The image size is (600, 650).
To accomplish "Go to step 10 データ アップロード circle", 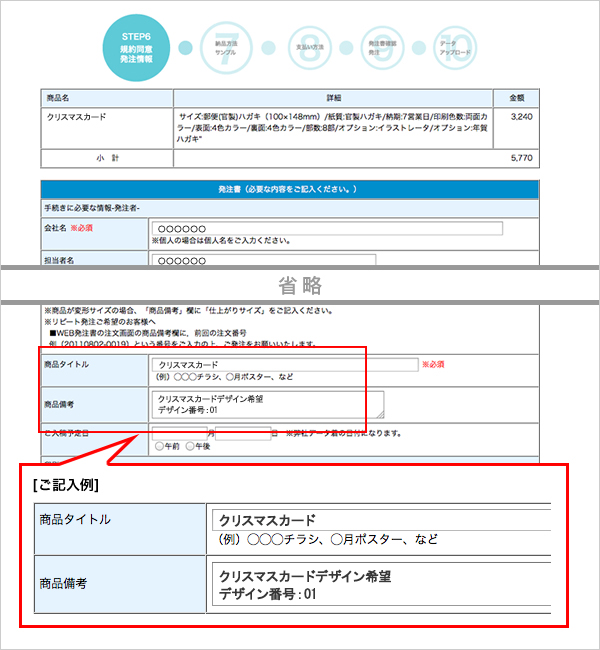I will 455,48.
